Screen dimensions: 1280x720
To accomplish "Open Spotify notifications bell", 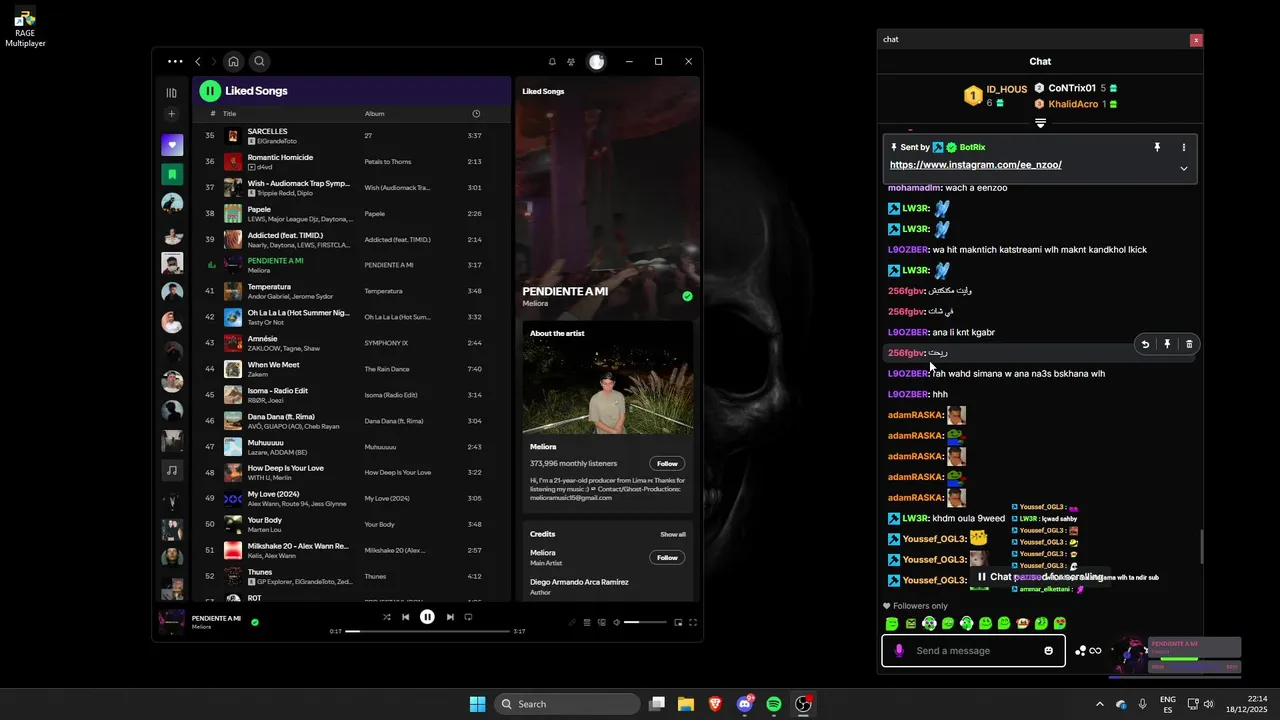I will [552, 62].
